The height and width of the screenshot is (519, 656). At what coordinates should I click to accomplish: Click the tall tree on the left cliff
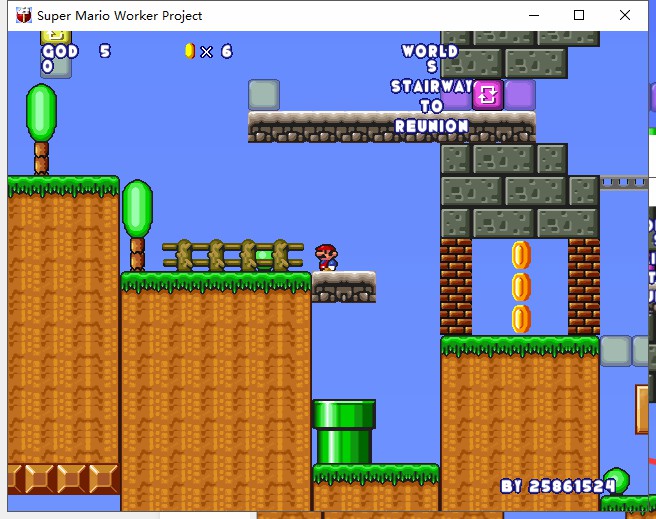tap(41, 129)
